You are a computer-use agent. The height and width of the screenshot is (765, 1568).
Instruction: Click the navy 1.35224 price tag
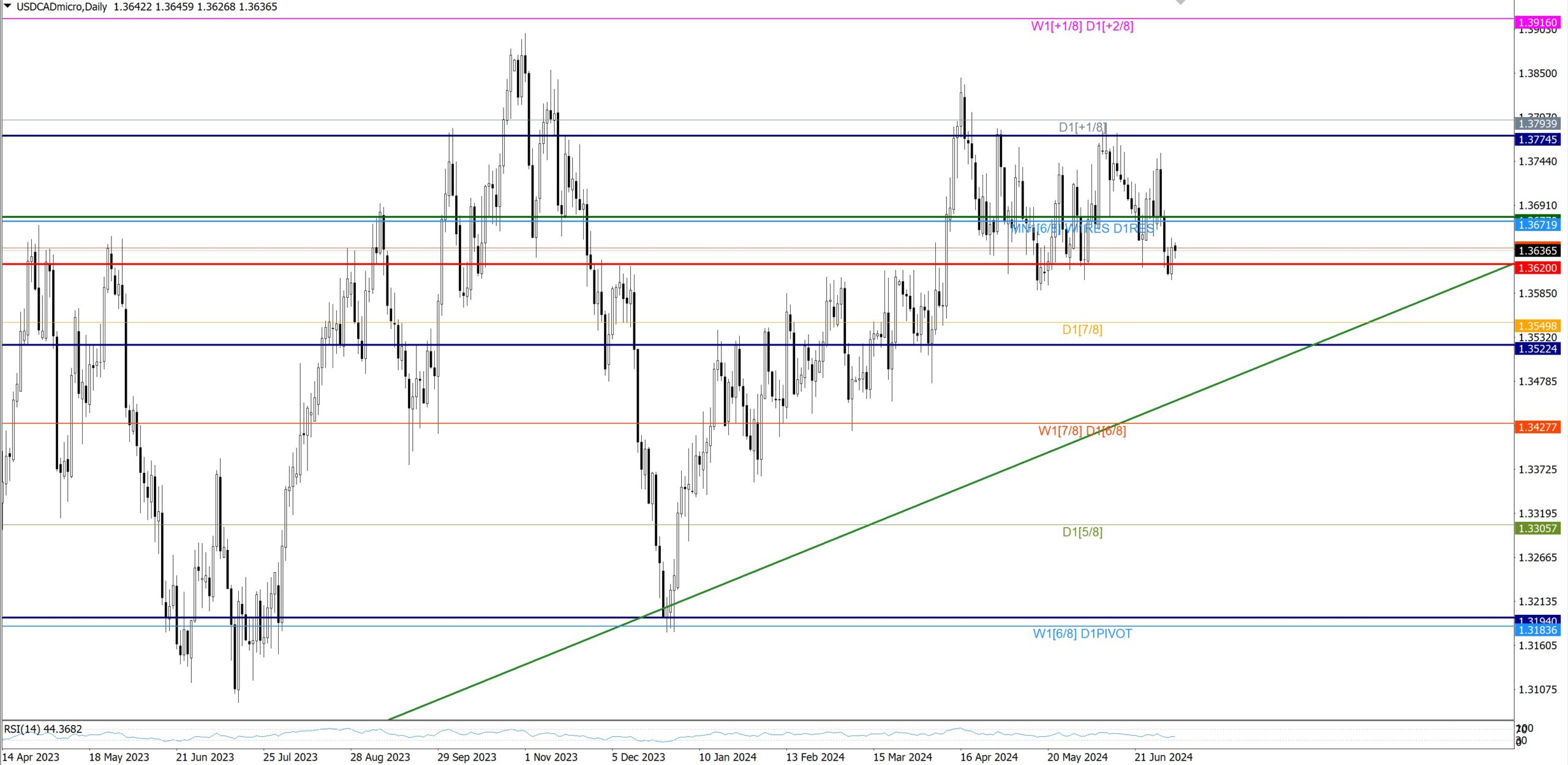tap(1537, 349)
